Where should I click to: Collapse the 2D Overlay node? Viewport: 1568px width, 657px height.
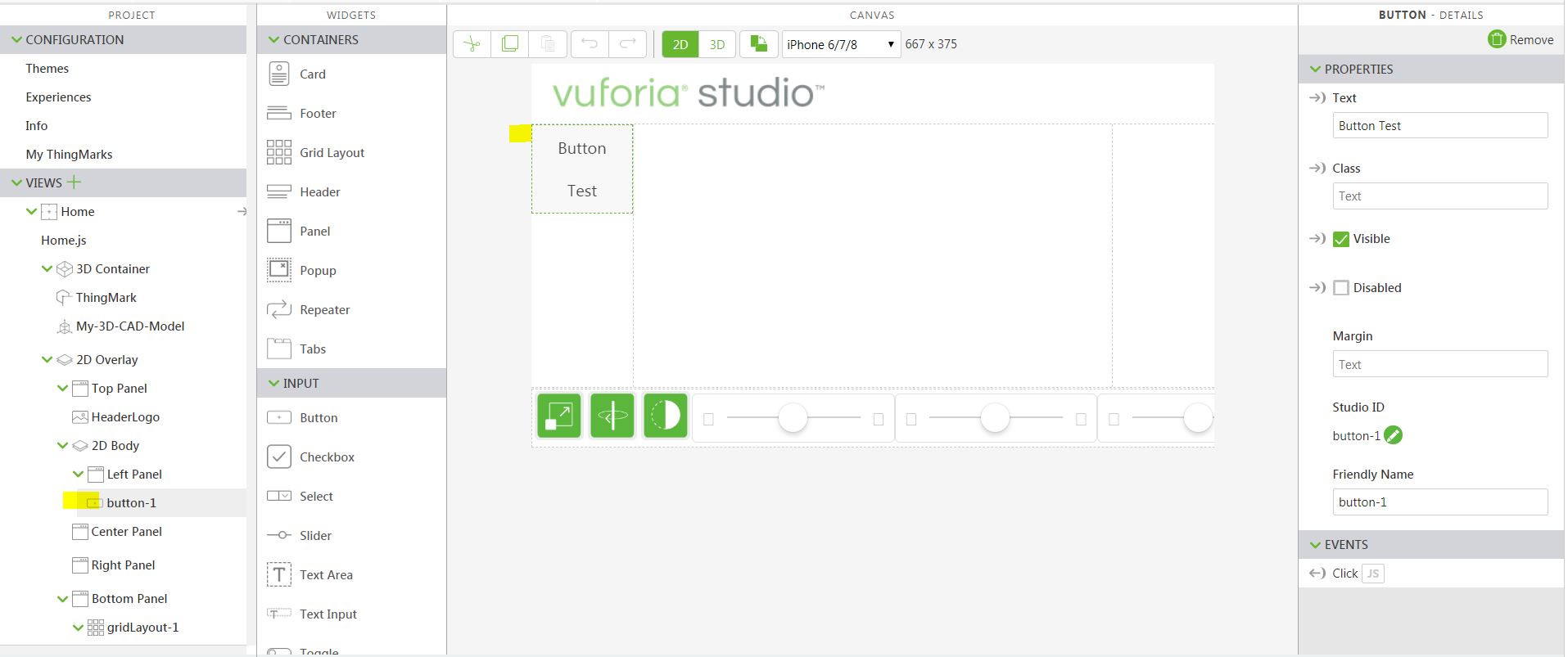(47, 360)
